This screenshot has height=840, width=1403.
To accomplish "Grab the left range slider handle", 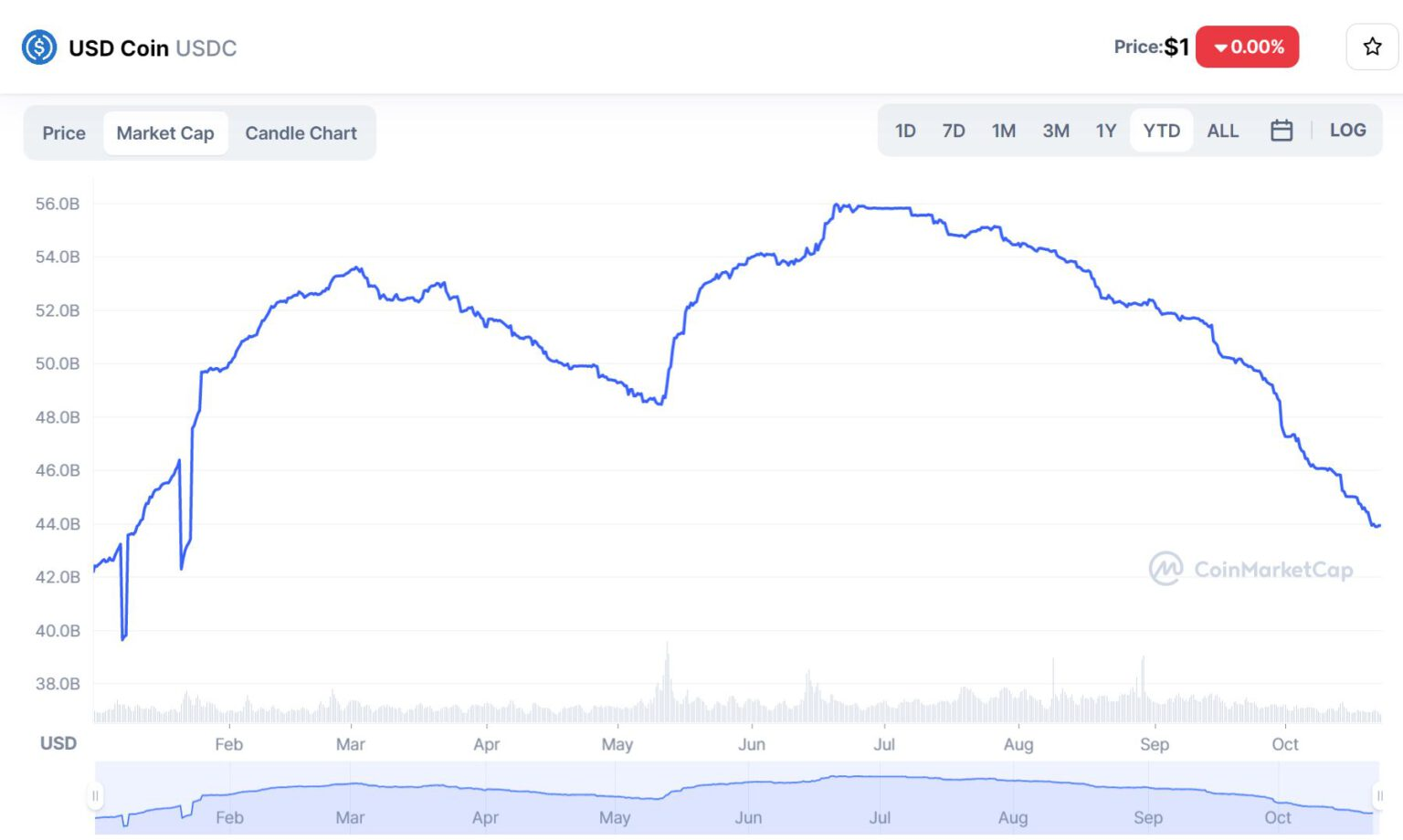I will pos(95,796).
